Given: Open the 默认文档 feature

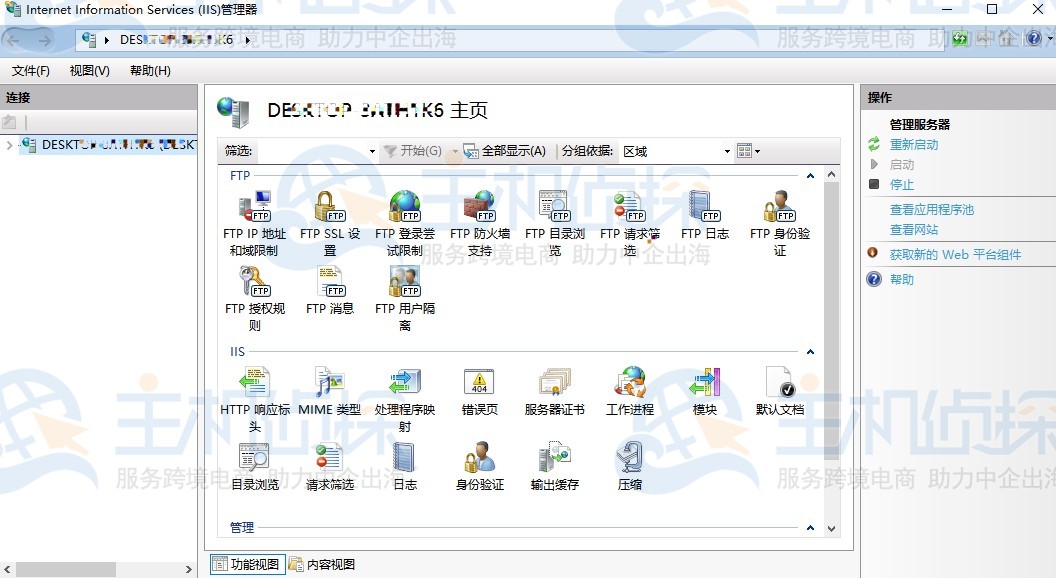Looking at the screenshot, I should (780, 385).
